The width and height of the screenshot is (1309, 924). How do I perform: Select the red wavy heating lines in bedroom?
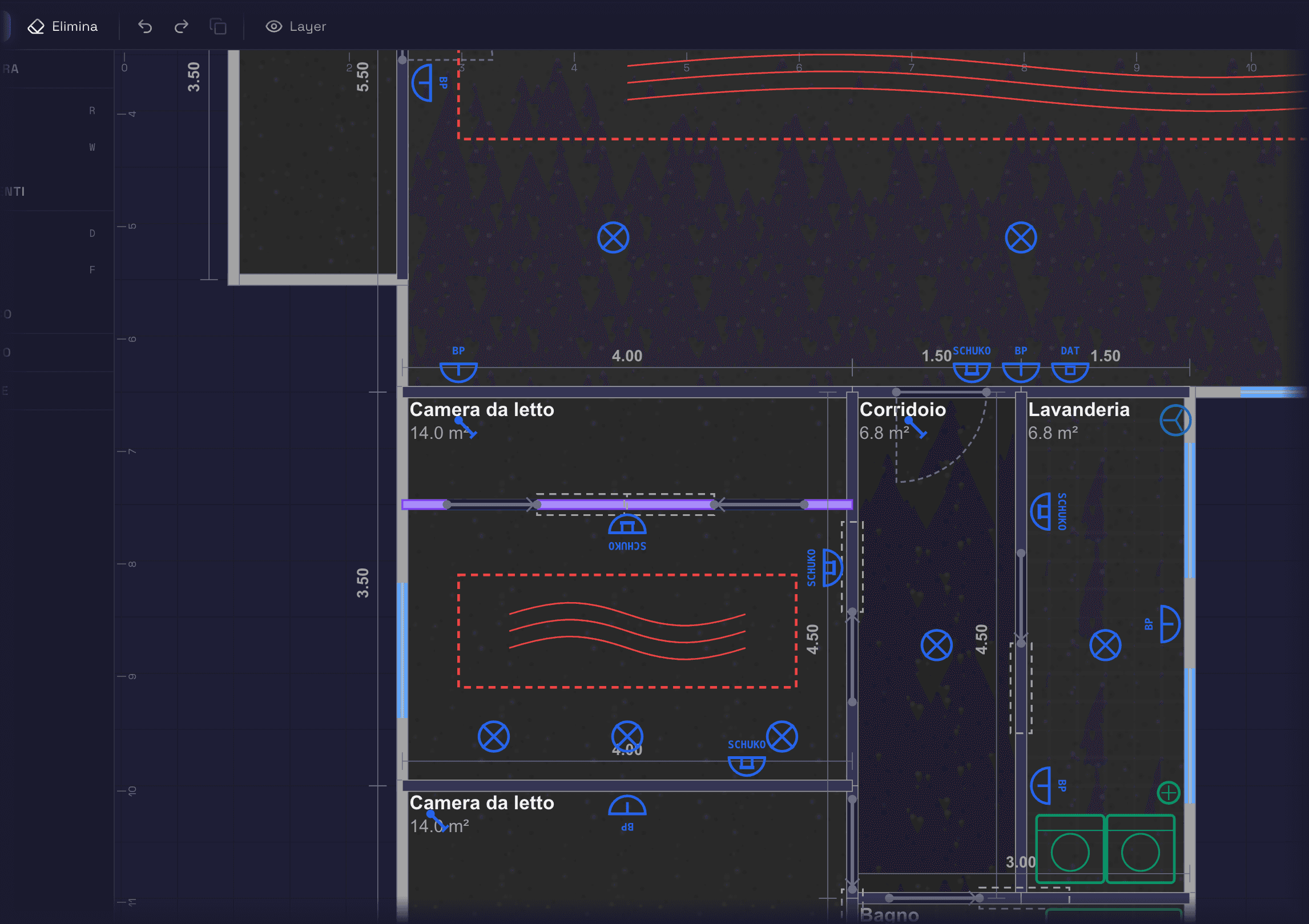pyautogui.click(x=627, y=631)
